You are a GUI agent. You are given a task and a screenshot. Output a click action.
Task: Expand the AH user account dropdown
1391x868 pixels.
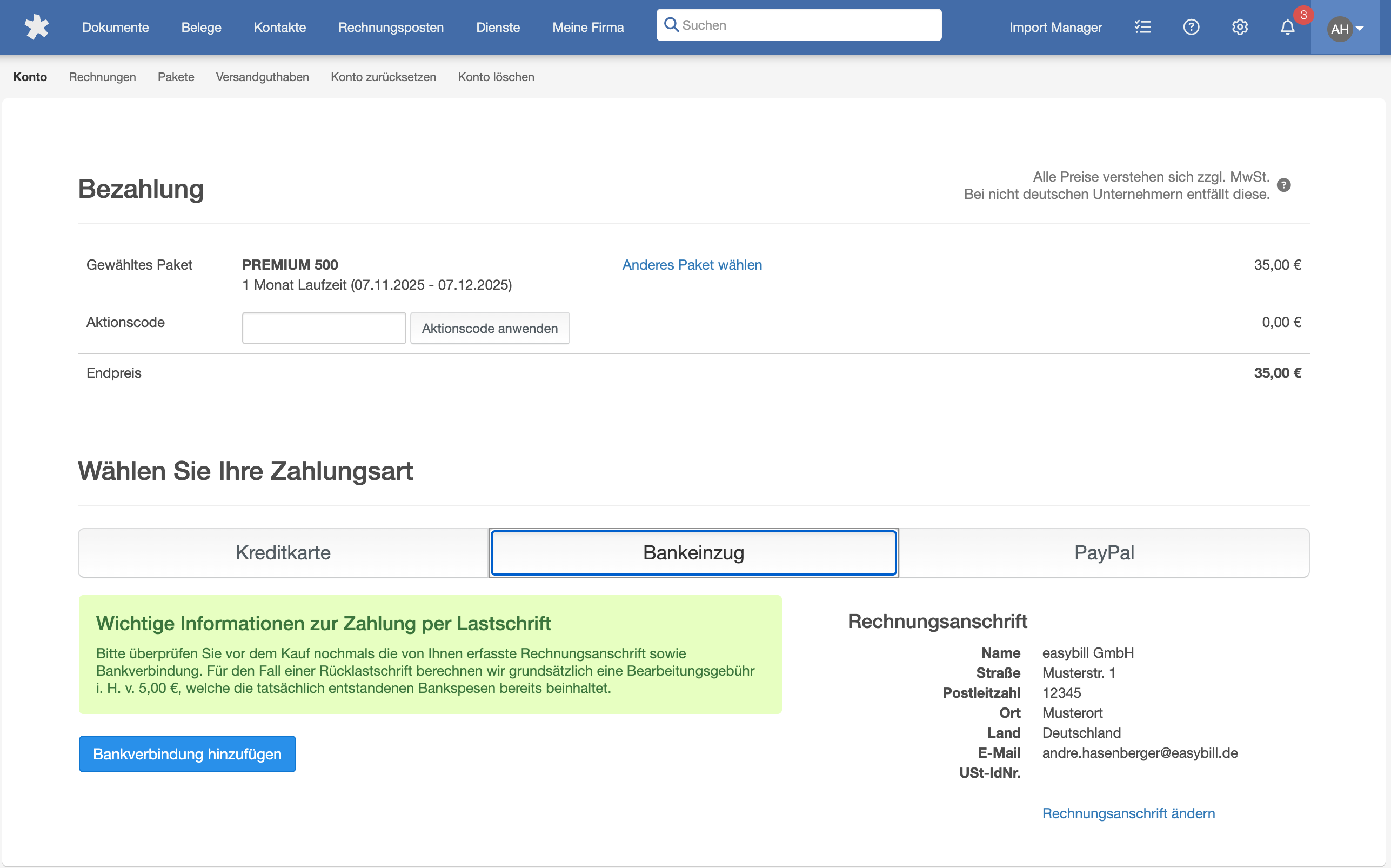[1345, 28]
